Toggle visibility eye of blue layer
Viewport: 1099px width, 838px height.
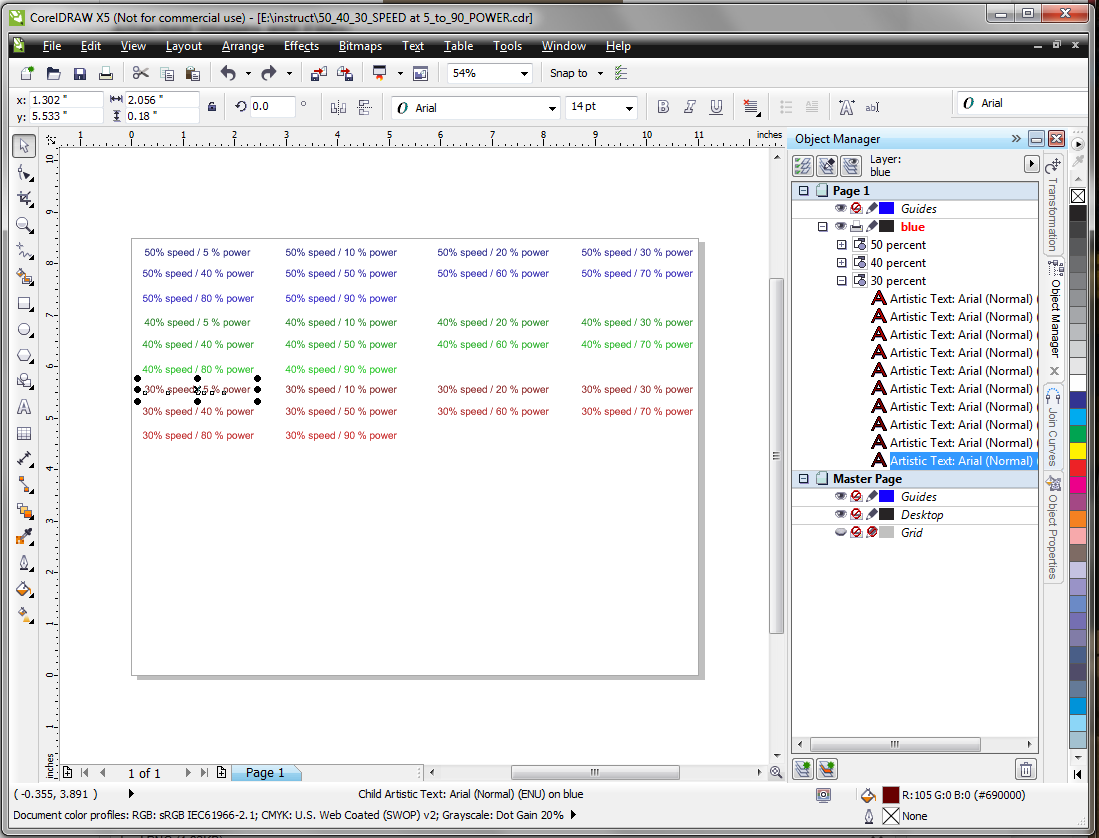click(840, 227)
